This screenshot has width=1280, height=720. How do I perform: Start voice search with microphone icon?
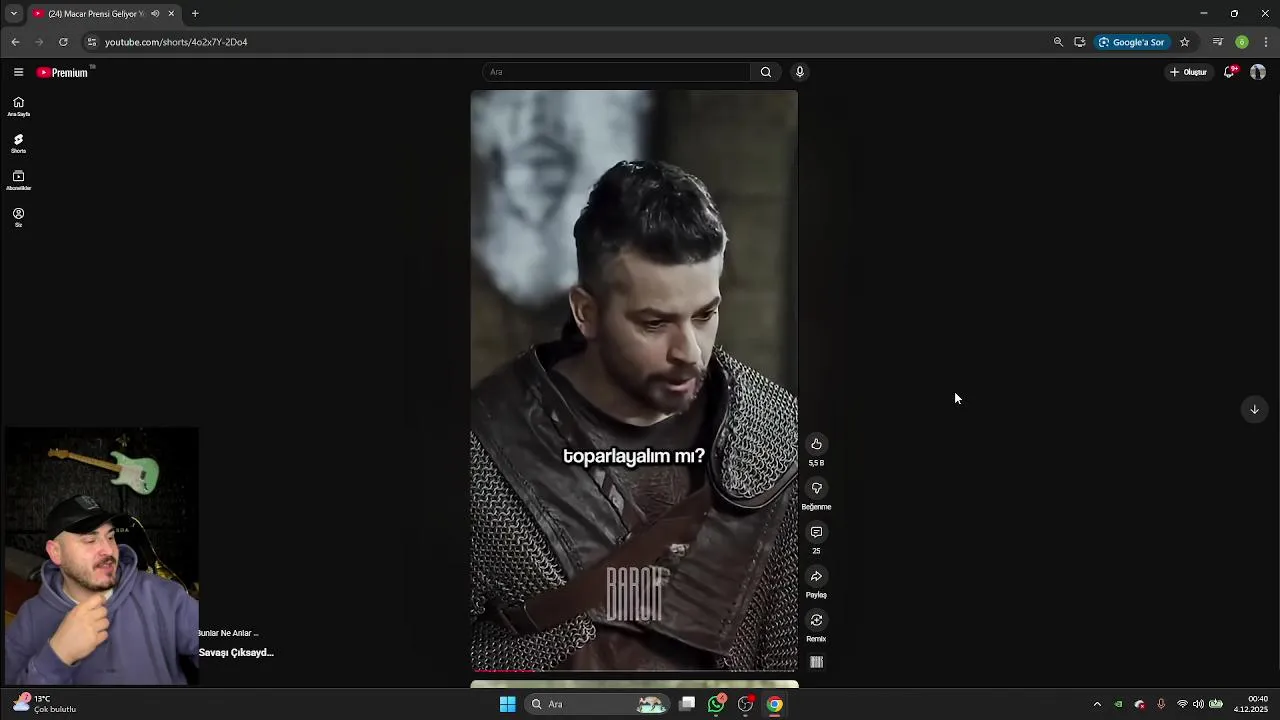click(x=799, y=72)
